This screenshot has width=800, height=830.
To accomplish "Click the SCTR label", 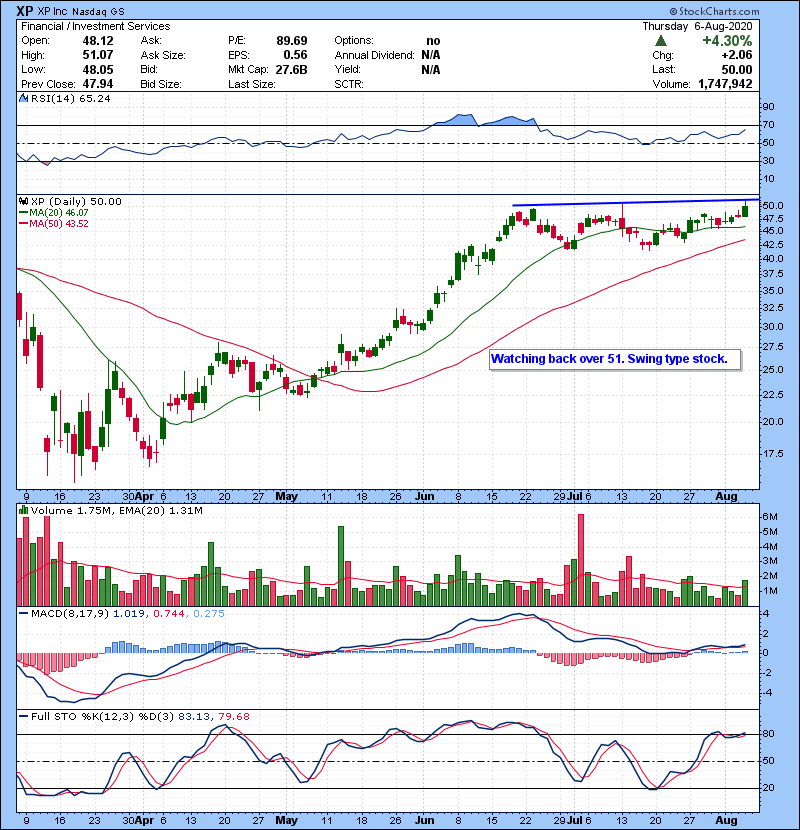I will tap(349, 84).
